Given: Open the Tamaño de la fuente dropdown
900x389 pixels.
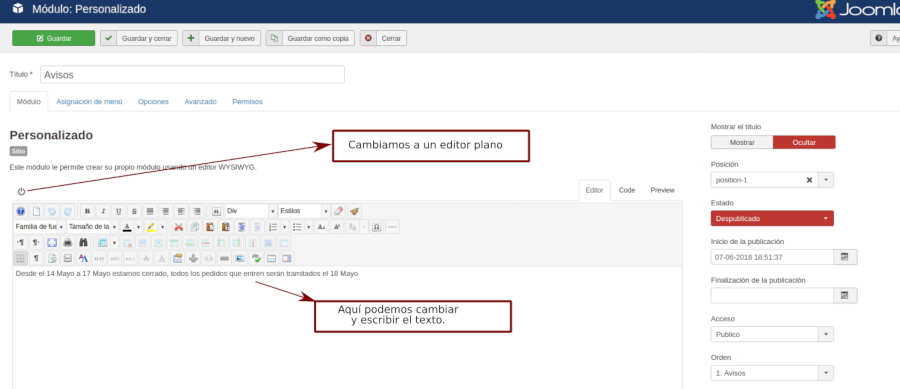Looking at the screenshot, I should [92, 227].
